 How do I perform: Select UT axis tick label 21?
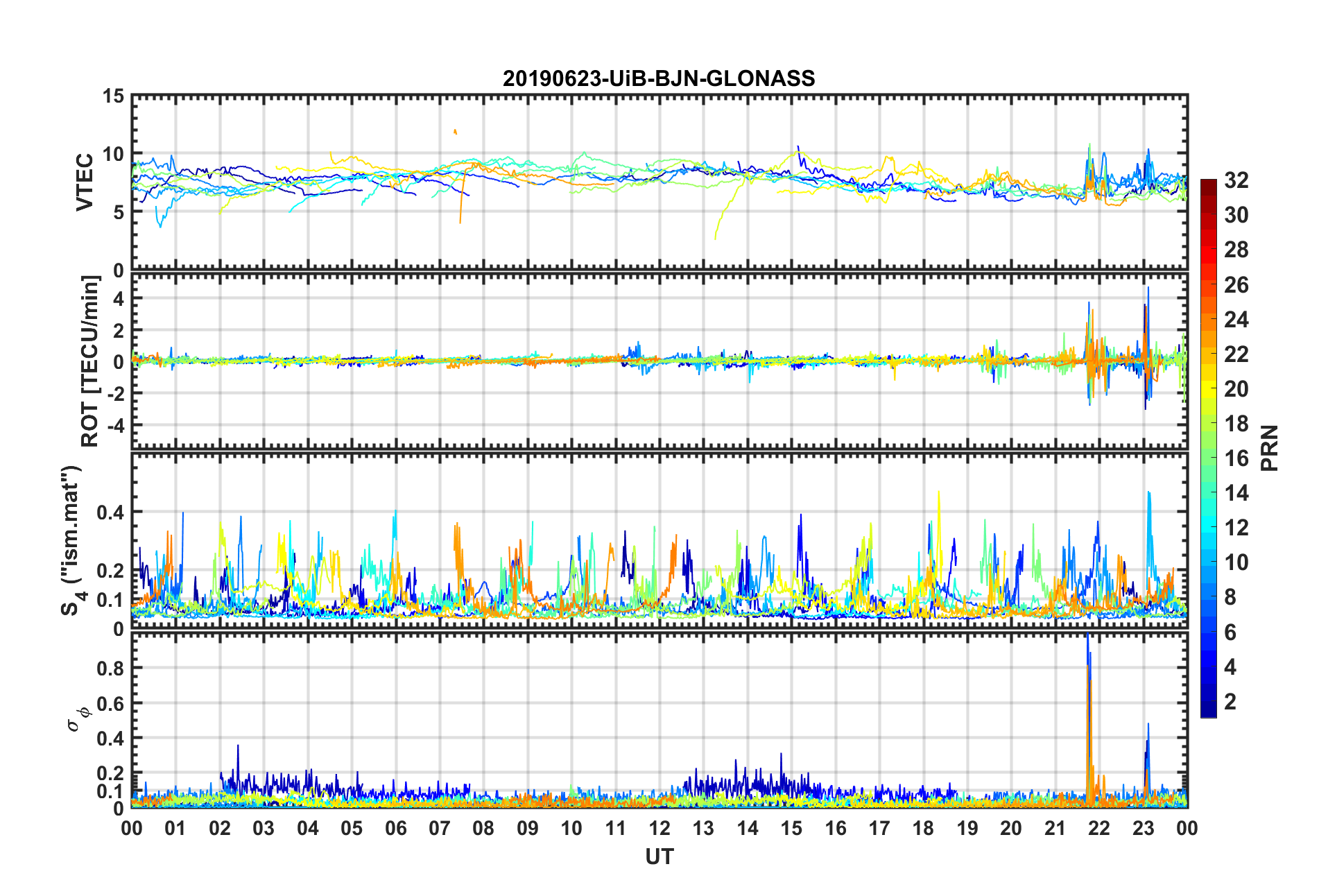[x=1055, y=828]
